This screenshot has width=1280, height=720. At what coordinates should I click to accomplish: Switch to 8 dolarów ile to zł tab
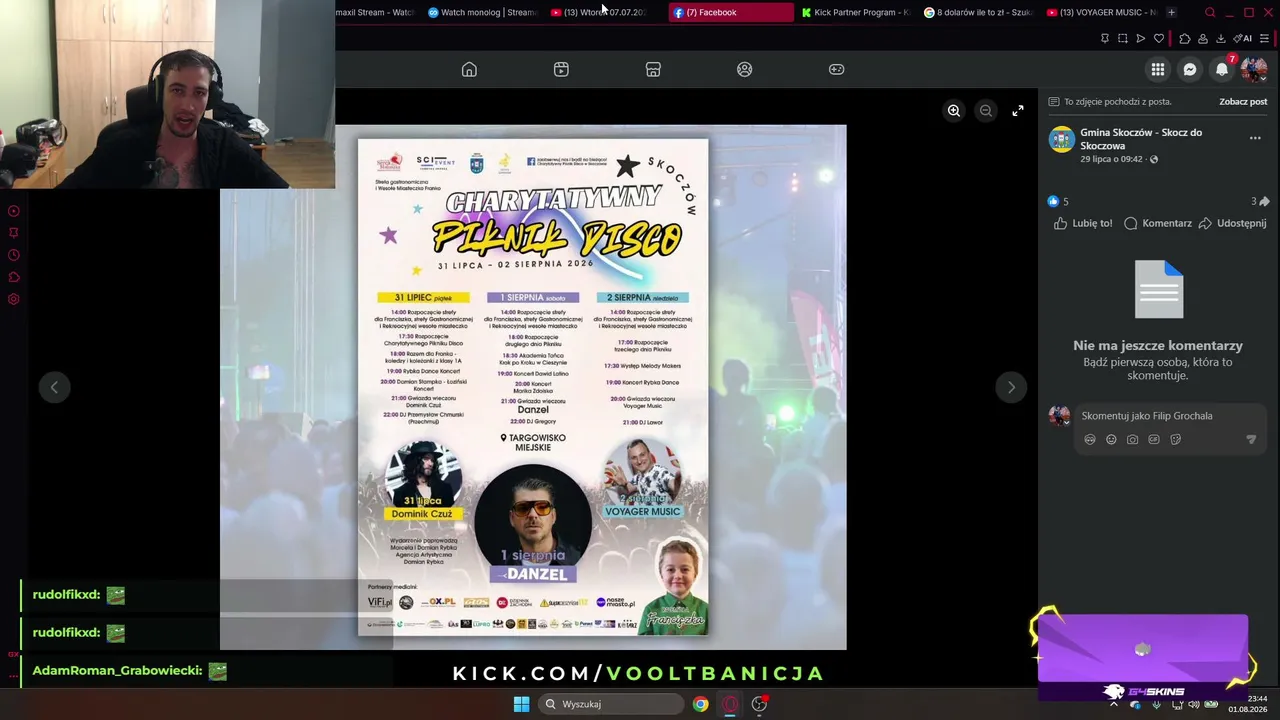(x=979, y=12)
